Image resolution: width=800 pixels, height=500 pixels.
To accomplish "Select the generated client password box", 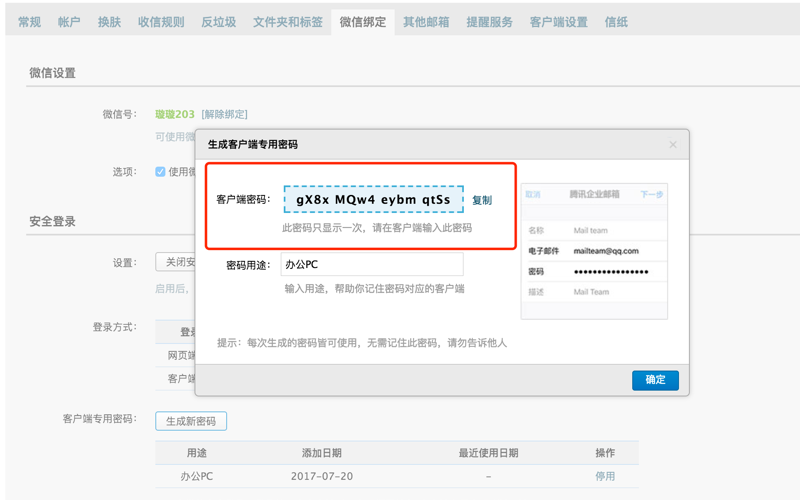I will point(373,200).
